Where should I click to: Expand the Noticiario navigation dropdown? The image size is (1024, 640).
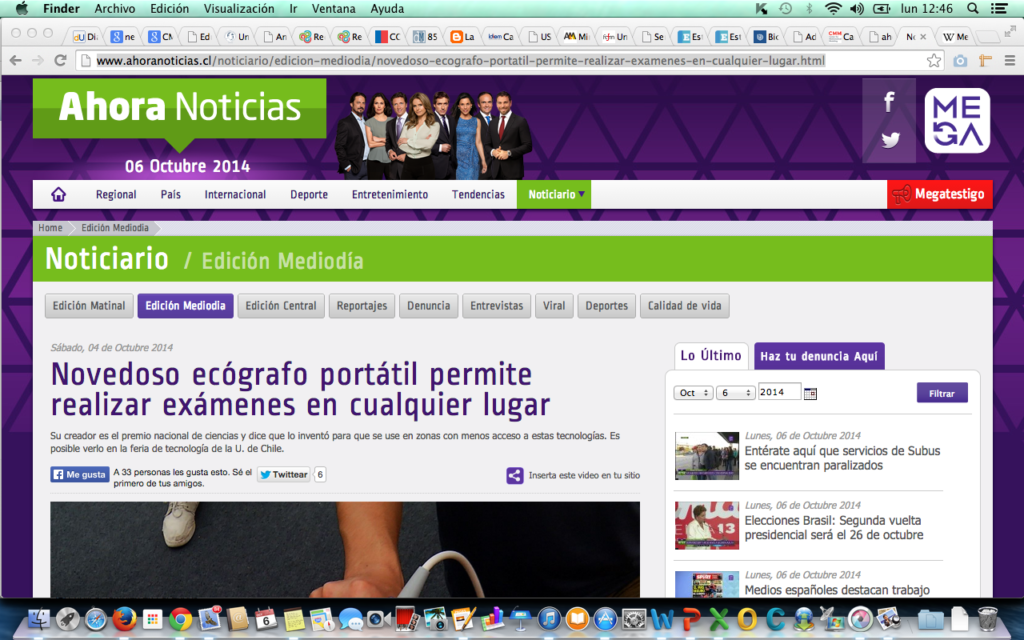(554, 194)
